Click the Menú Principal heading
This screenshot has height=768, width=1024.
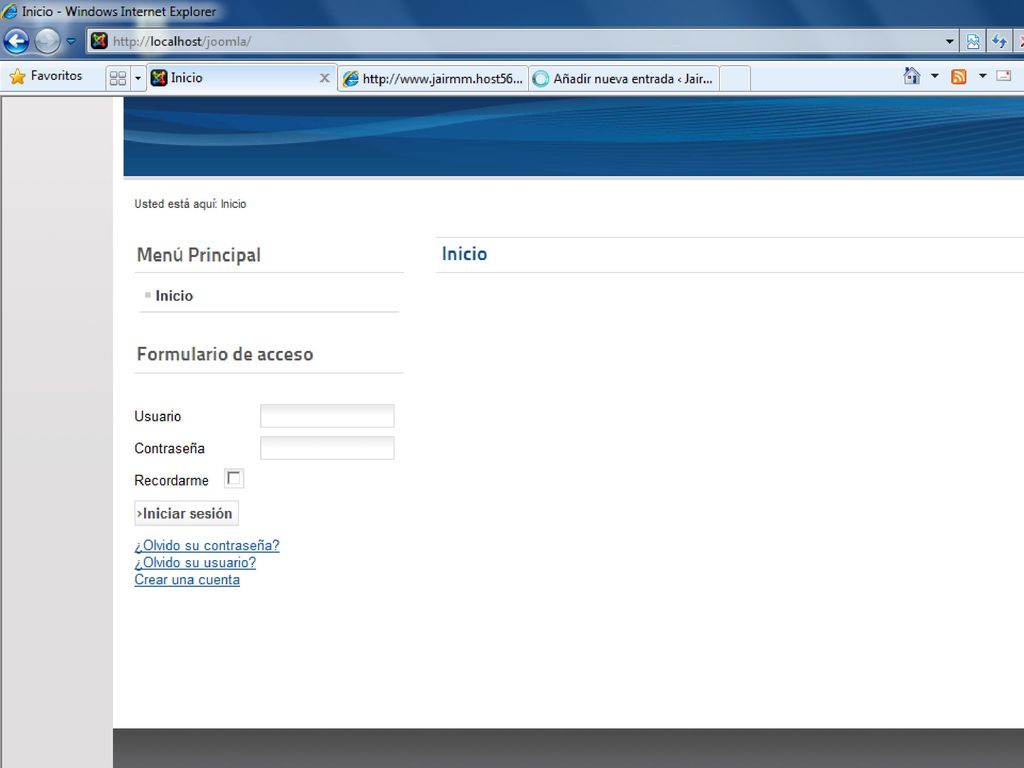[x=199, y=255]
